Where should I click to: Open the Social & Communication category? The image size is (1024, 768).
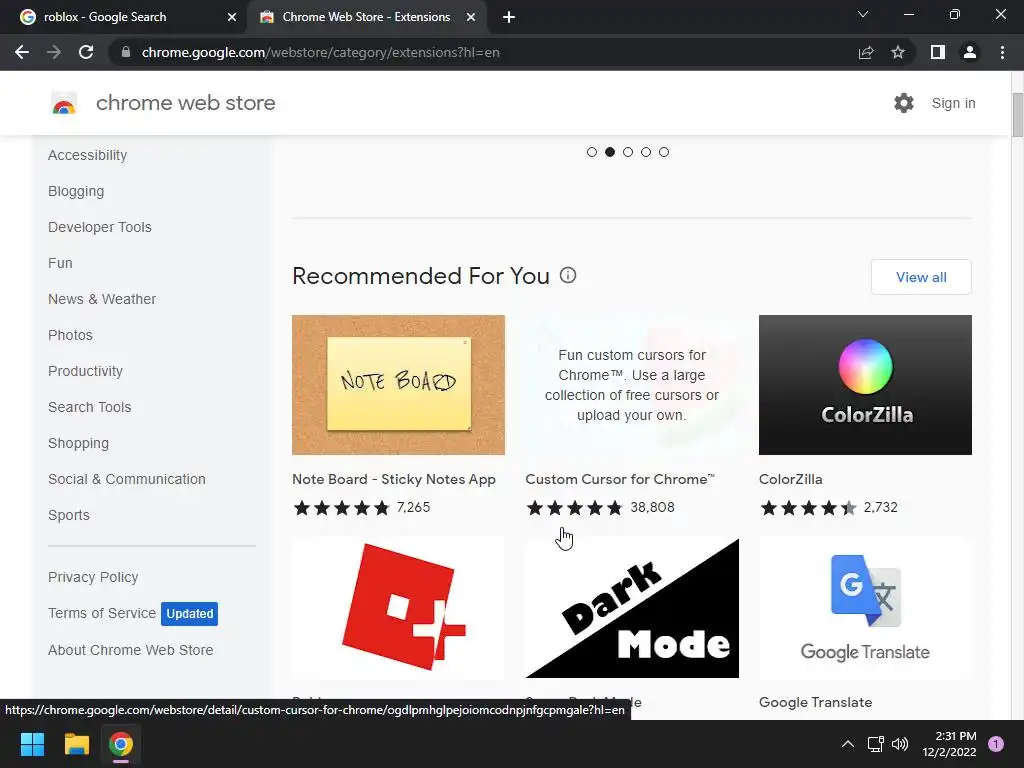click(127, 479)
